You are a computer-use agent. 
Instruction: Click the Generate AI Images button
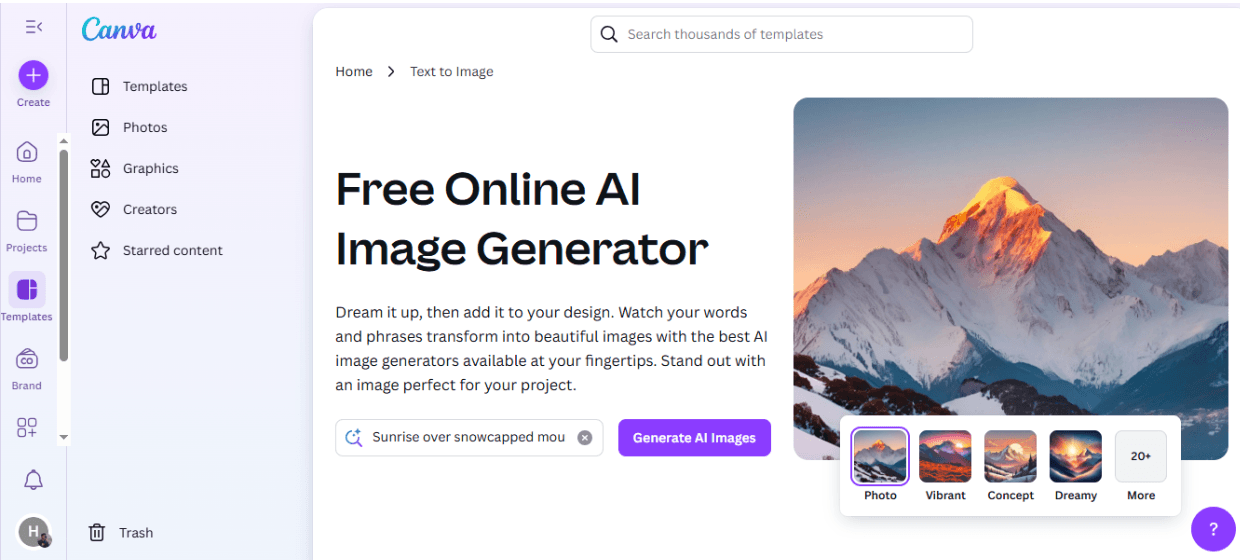[x=694, y=438]
